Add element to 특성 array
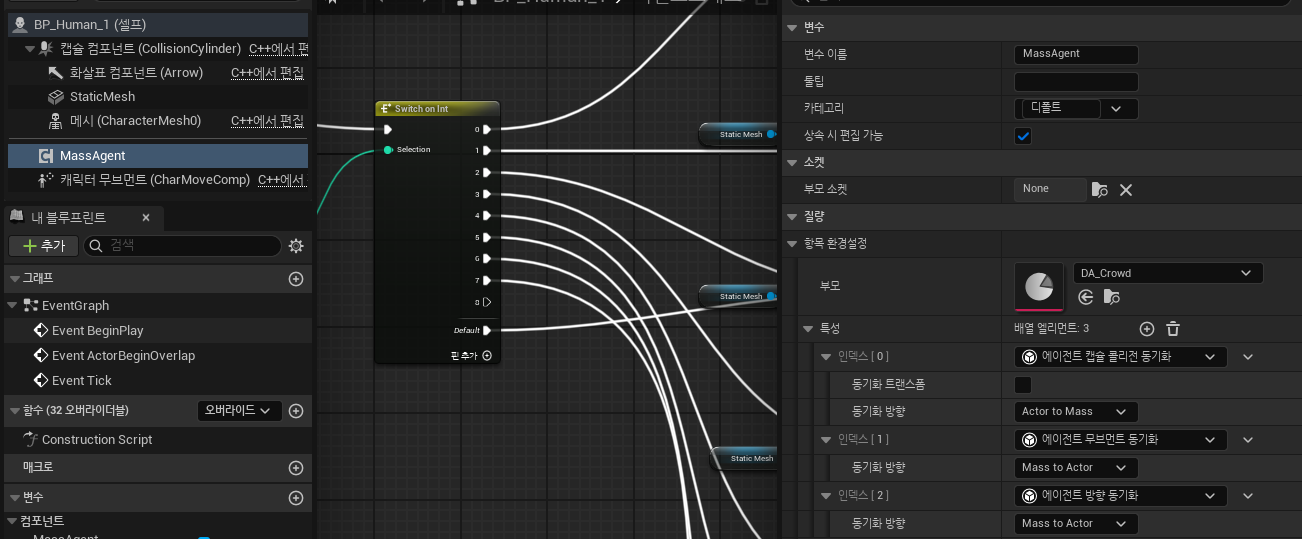 pyautogui.click(x=1147, y=329)
